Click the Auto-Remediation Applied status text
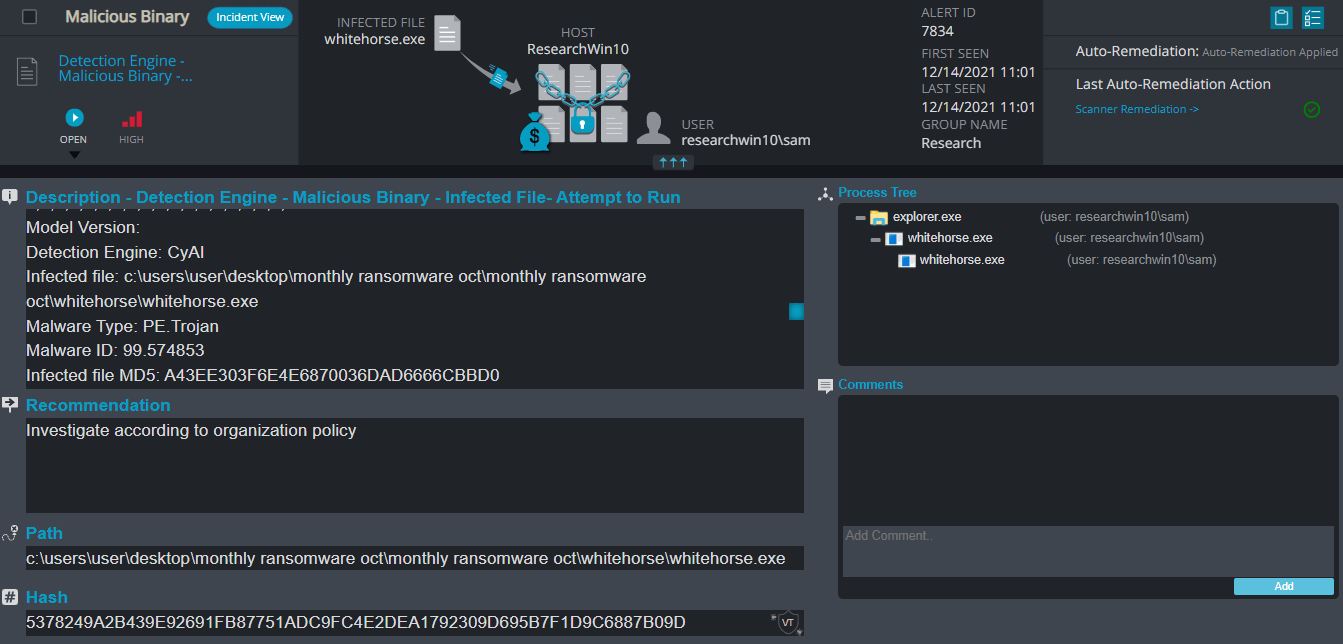 (x=1270, y=52)
